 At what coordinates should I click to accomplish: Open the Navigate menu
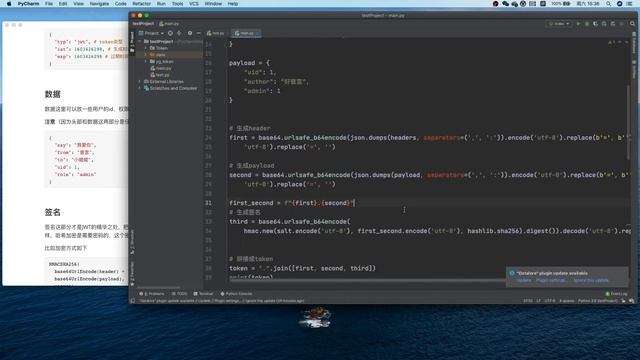tap(99, 4)
